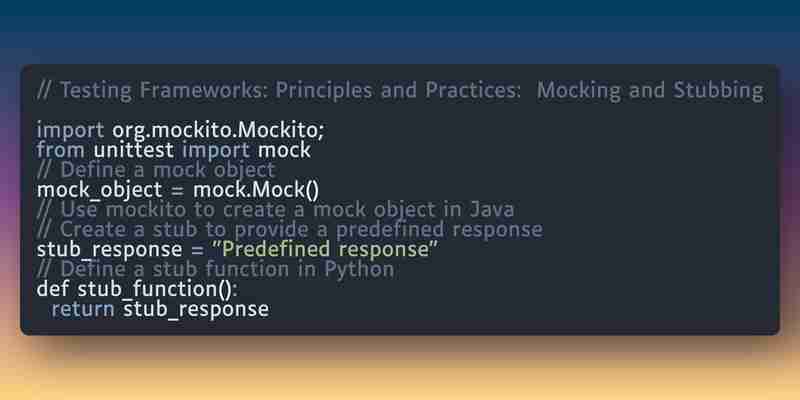Click the word 'mock' ending the import line
The width and height of the screenshot is (800, 400).
coord(284,150)
